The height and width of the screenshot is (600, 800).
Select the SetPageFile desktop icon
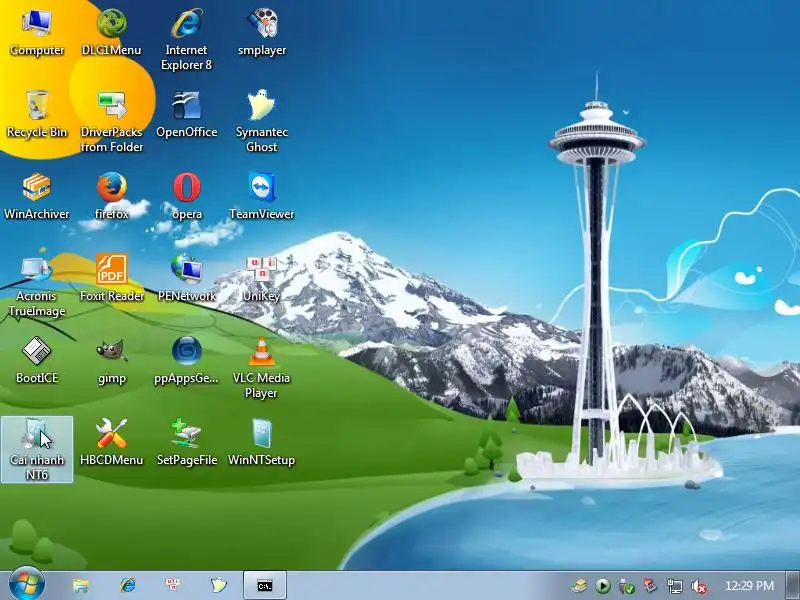pos(186,442)
